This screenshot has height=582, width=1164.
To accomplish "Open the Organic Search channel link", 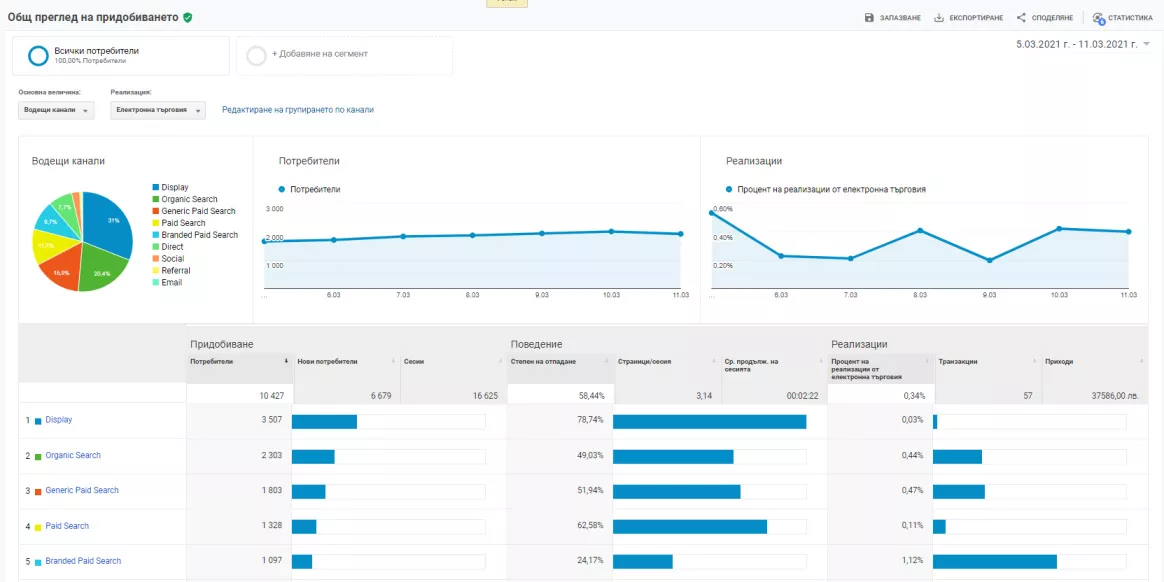I will point(73,455).
